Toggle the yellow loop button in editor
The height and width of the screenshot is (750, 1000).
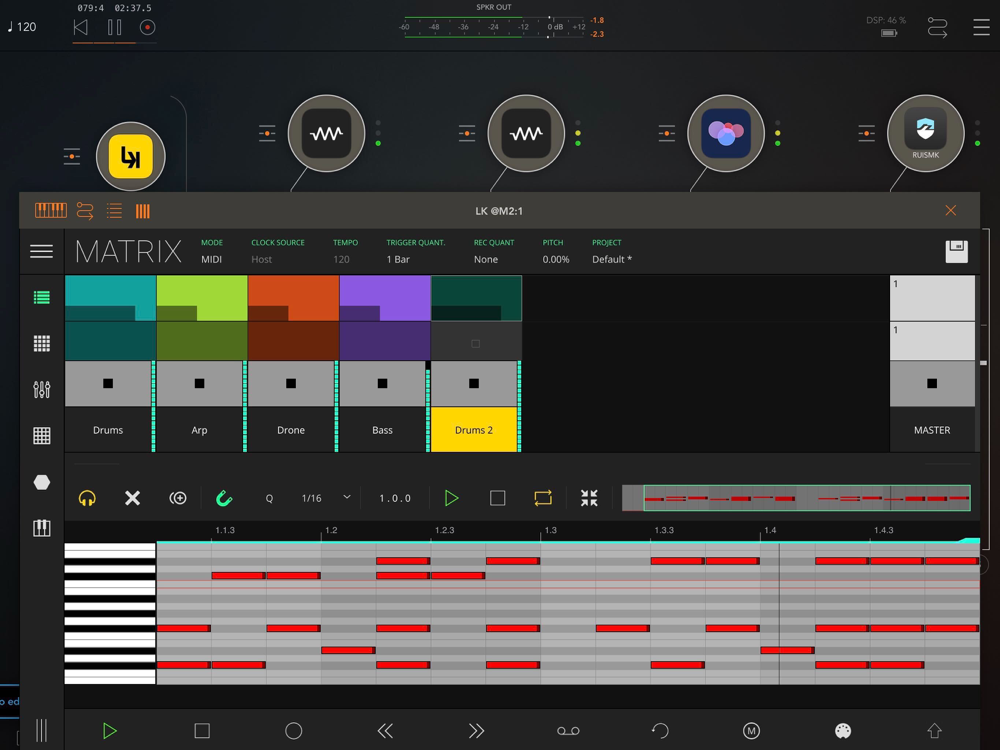coord(543,498)
